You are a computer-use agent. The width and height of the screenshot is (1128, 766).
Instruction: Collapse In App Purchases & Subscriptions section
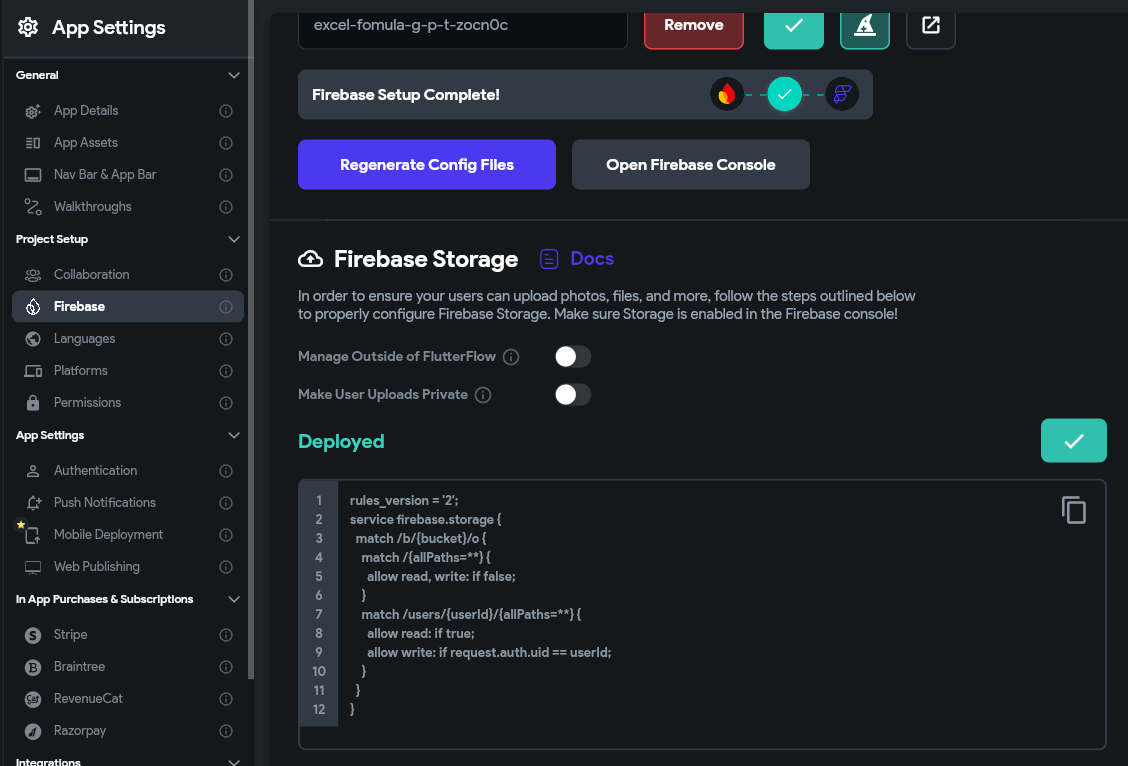click(234, 599)
